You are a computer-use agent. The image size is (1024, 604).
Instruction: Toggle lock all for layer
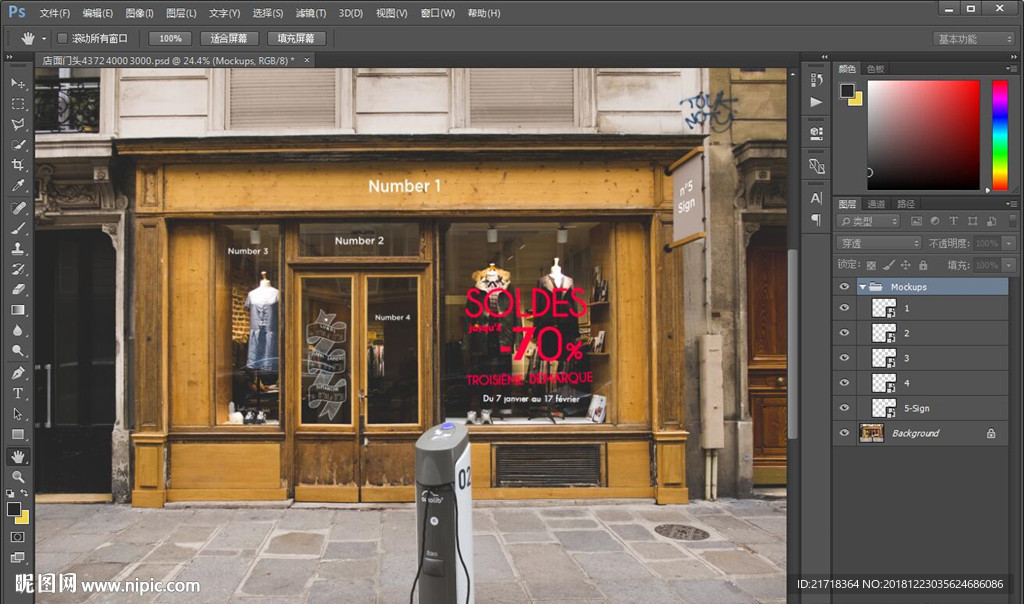pyautogui.click(x=923, y=265)
